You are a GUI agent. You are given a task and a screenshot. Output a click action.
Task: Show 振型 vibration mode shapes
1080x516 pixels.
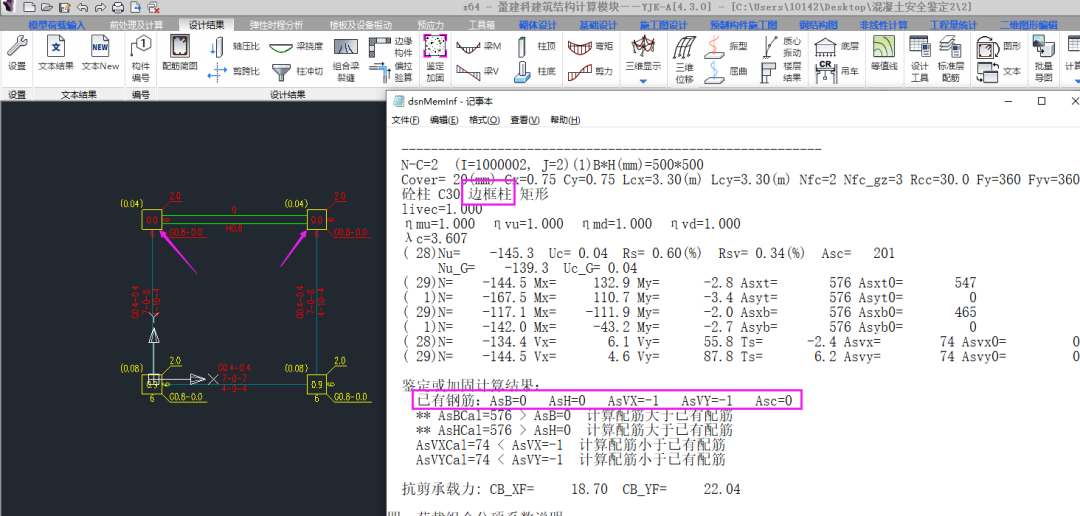725,48
